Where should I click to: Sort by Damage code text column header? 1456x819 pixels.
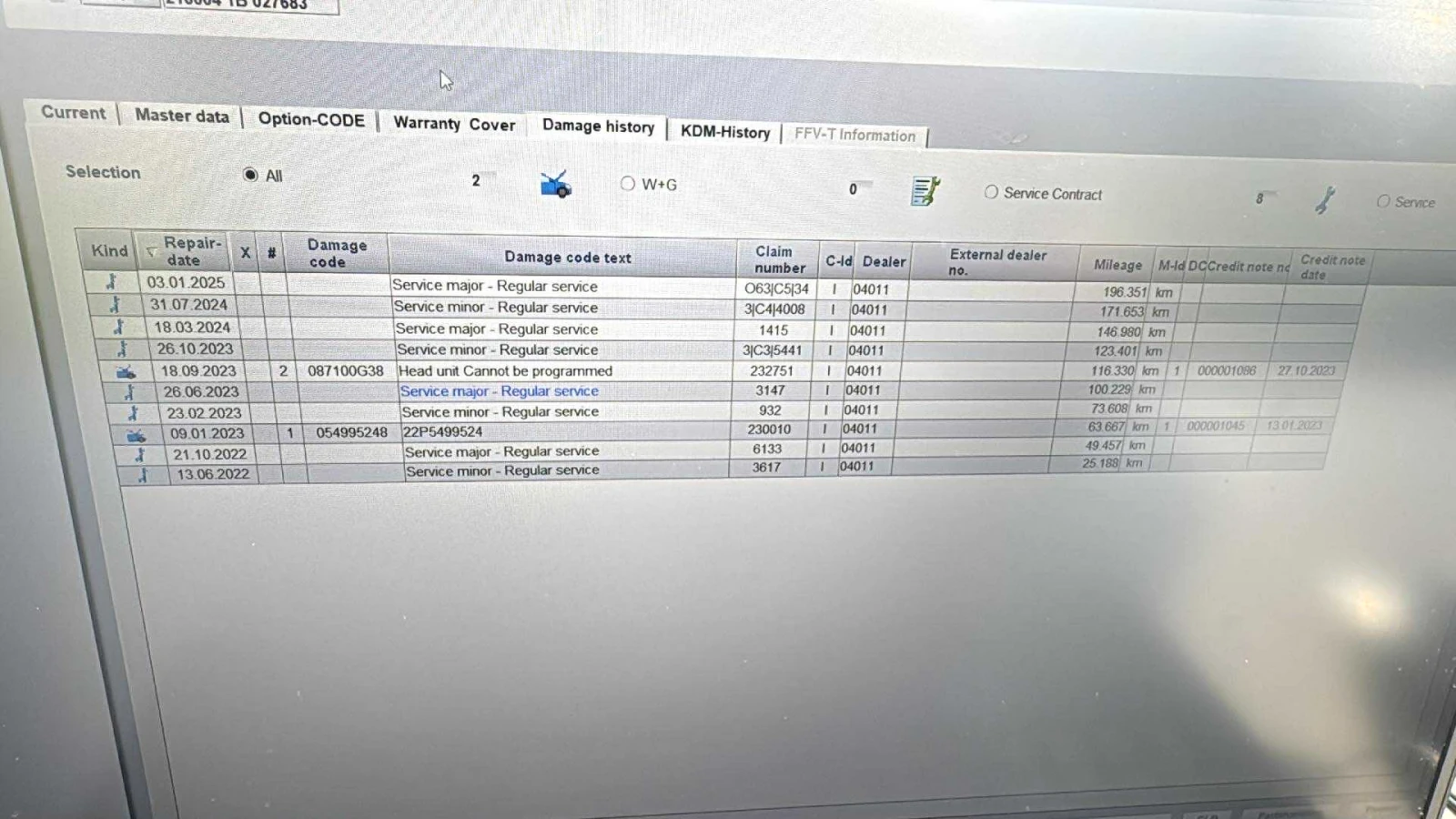567,258
